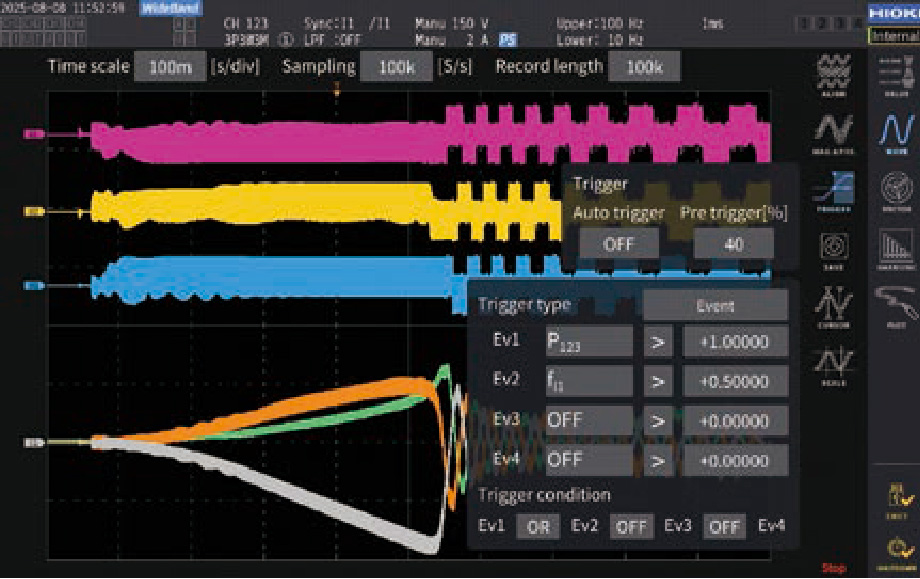Toggle the OFF condition between Ev3 and Ev4

point(724,526)
